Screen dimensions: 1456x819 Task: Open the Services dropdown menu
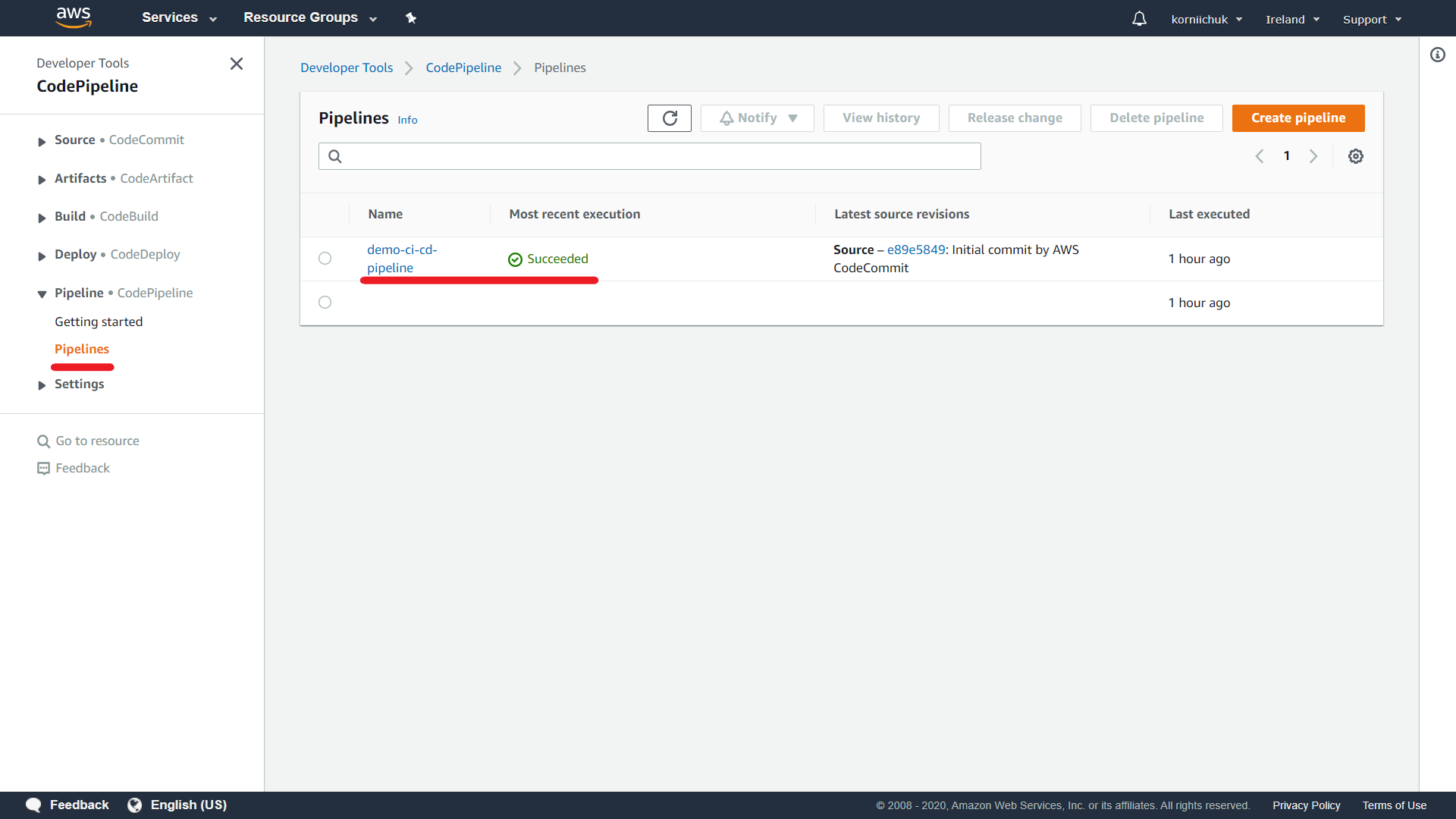click(179, 17)
